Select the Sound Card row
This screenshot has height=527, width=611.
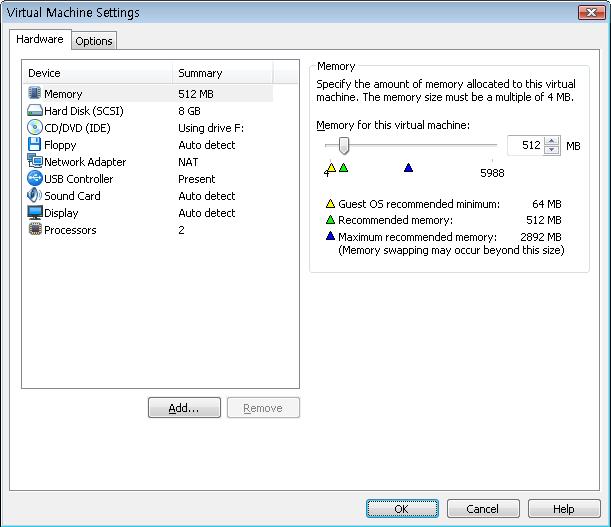pyautogui.click(x=148, y=196)
